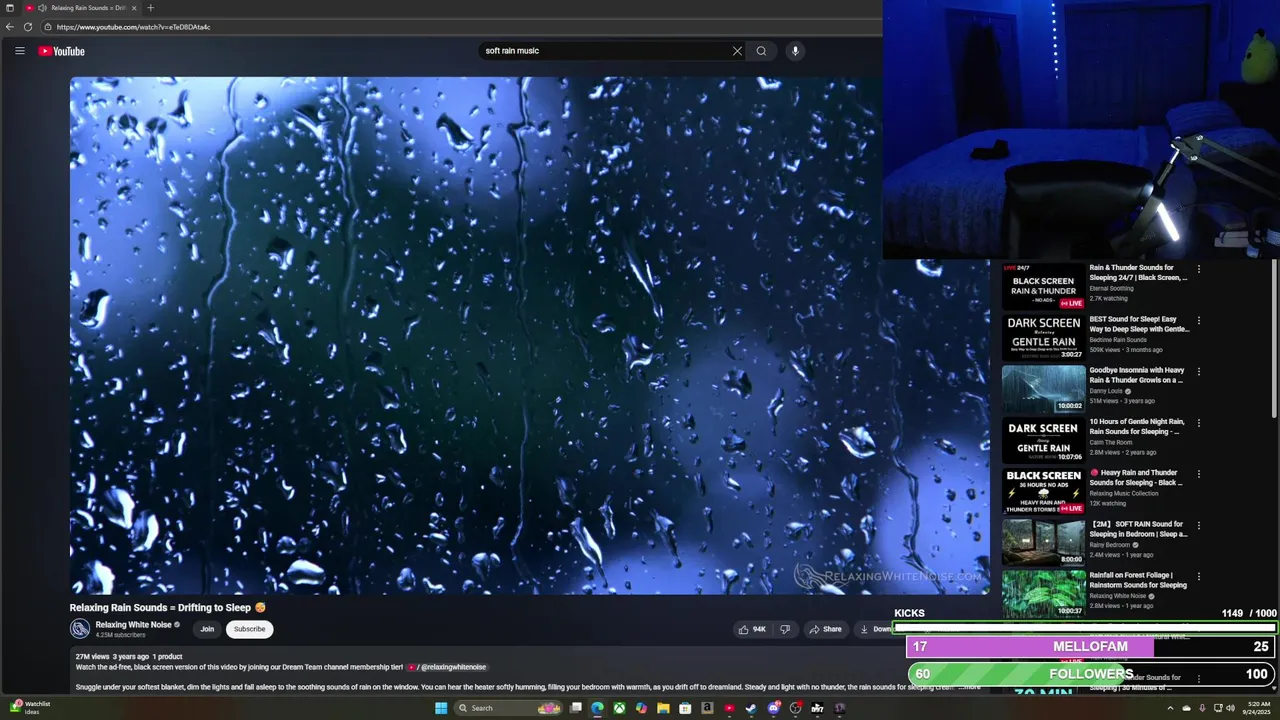The width and height of the screenshot is (1280, 720).
Task: Open options for 'Goodbye Insomnia' video
Action: coord(1199,372)
